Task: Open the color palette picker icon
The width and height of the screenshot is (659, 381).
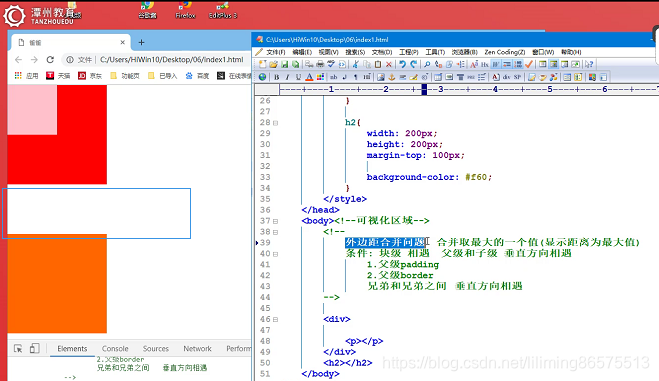Action: (320, 77)
